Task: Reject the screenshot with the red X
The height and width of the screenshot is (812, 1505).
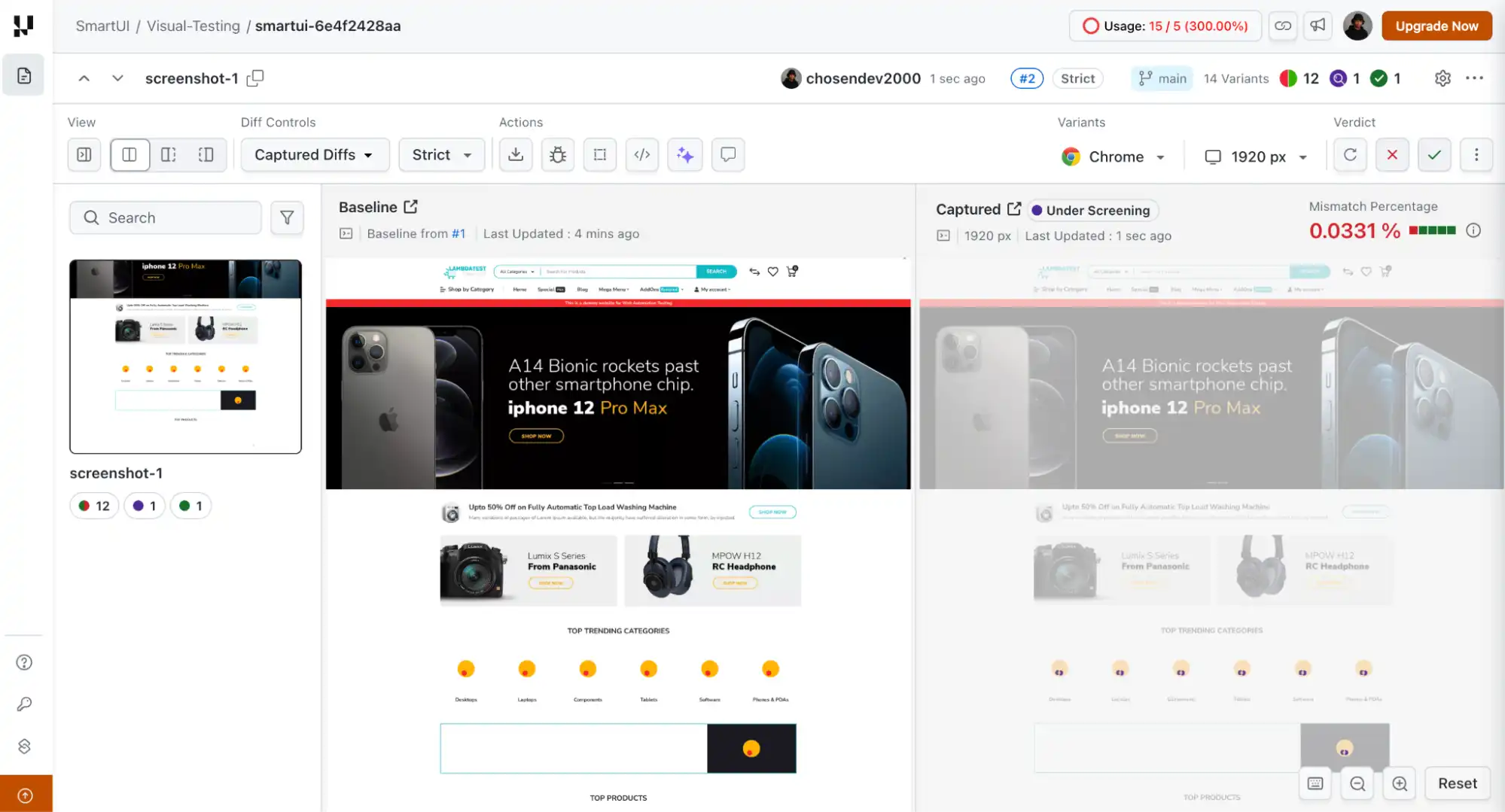Action: [1392, 154]
